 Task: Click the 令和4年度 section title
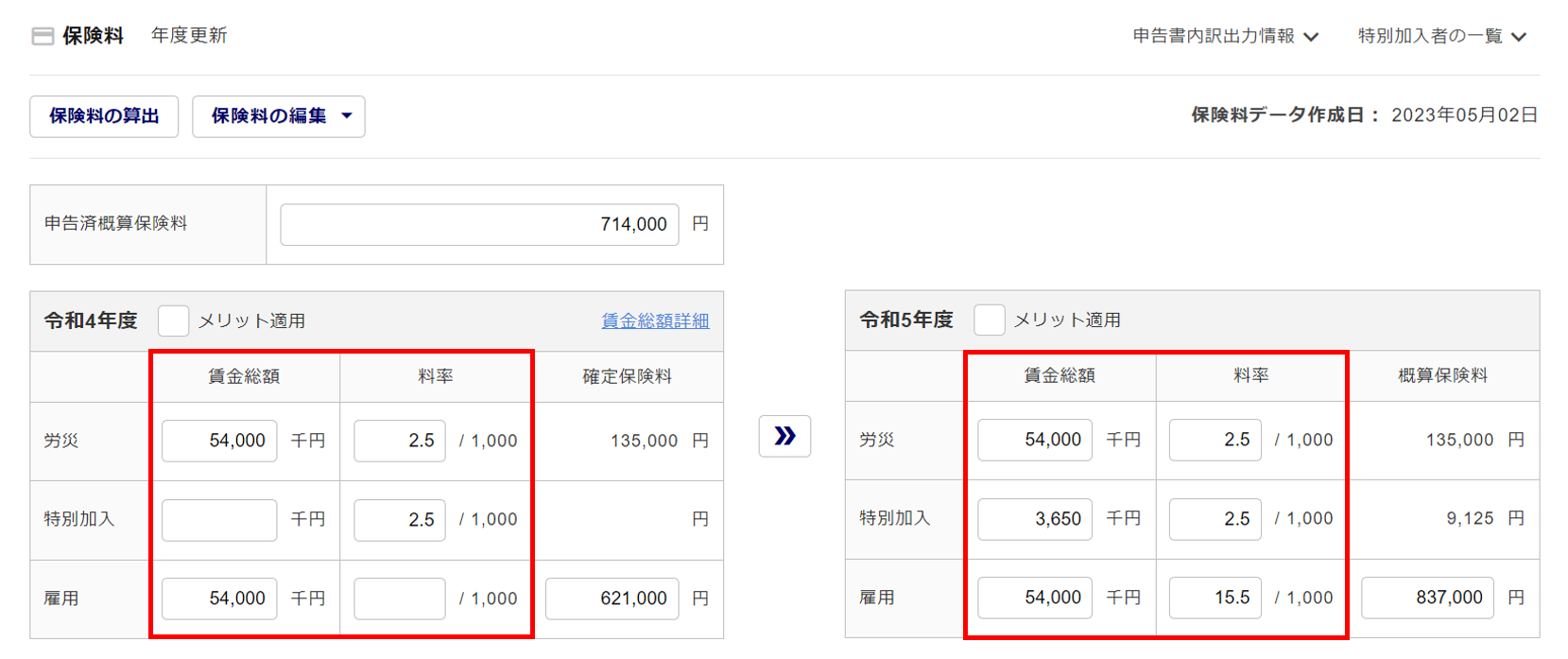point(91,321)
